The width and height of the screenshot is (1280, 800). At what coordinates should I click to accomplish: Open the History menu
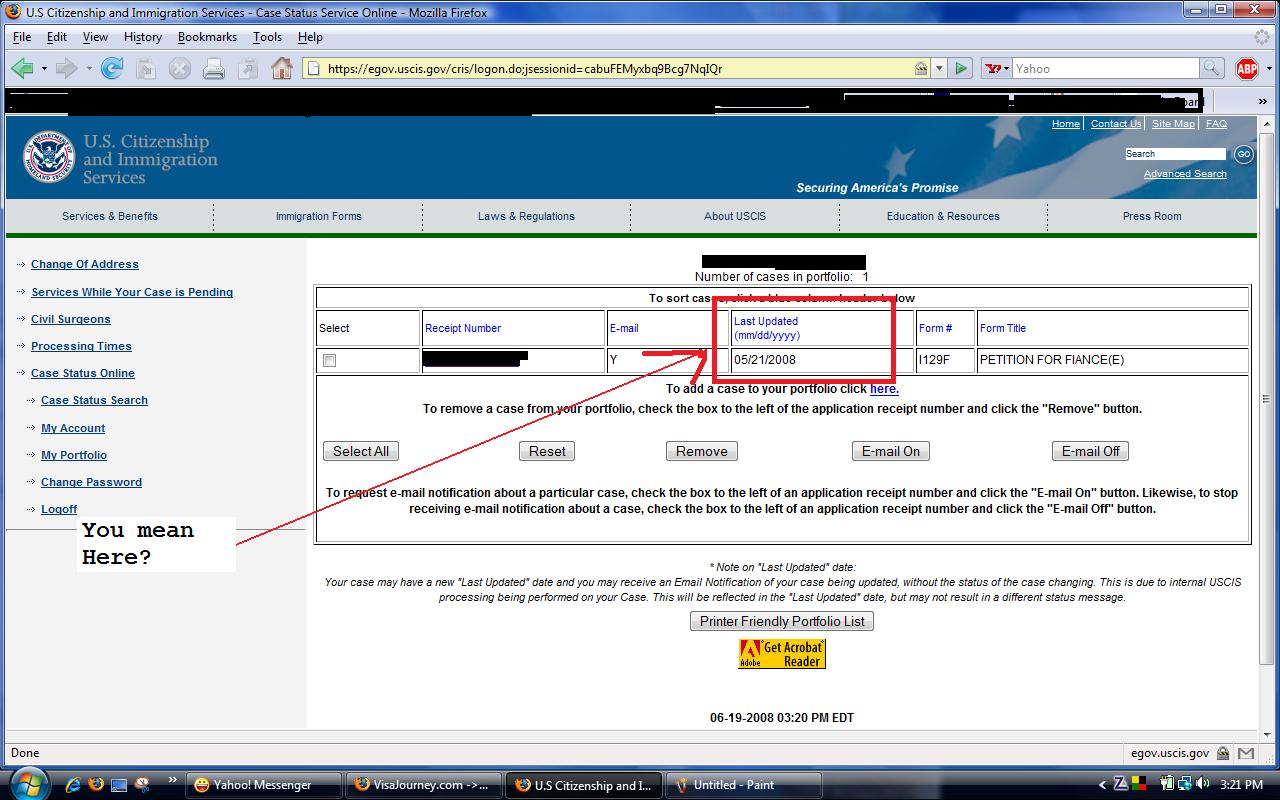[143, 37]
